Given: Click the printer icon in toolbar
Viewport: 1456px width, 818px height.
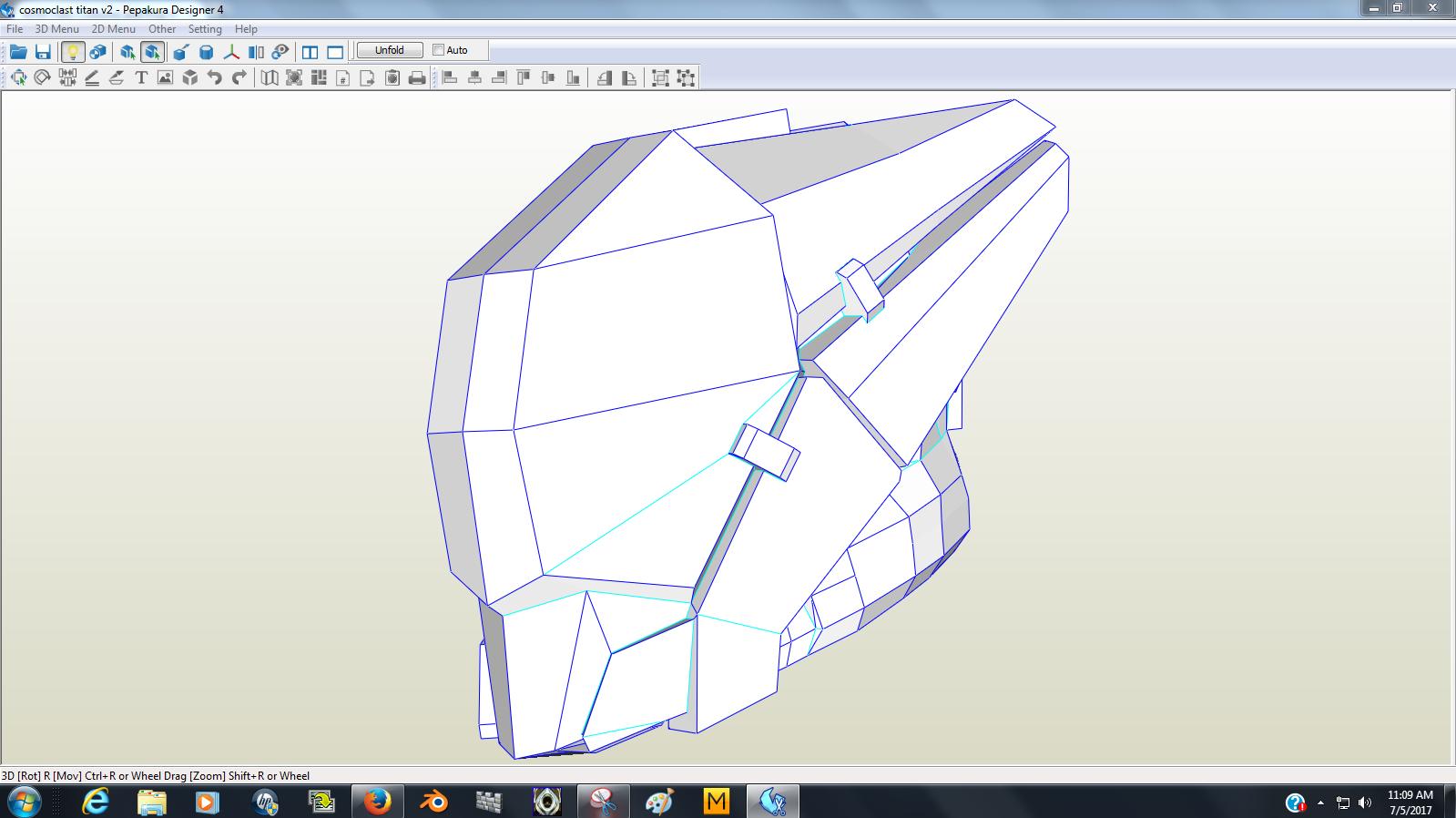Looking at the screenshot, I should click(417, 77).
